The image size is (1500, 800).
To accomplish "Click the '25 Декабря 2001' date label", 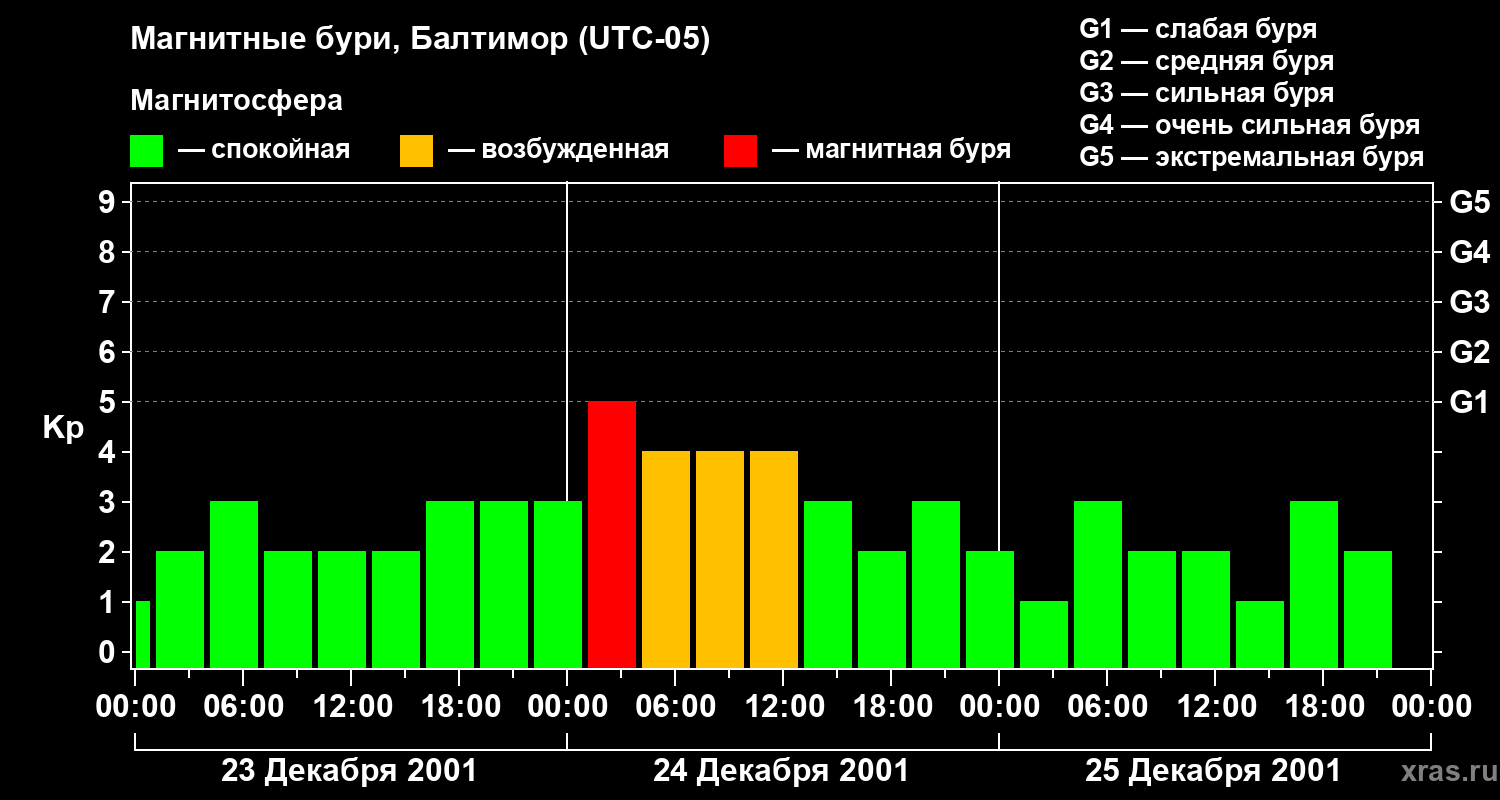I will (x=1213, y=771).
